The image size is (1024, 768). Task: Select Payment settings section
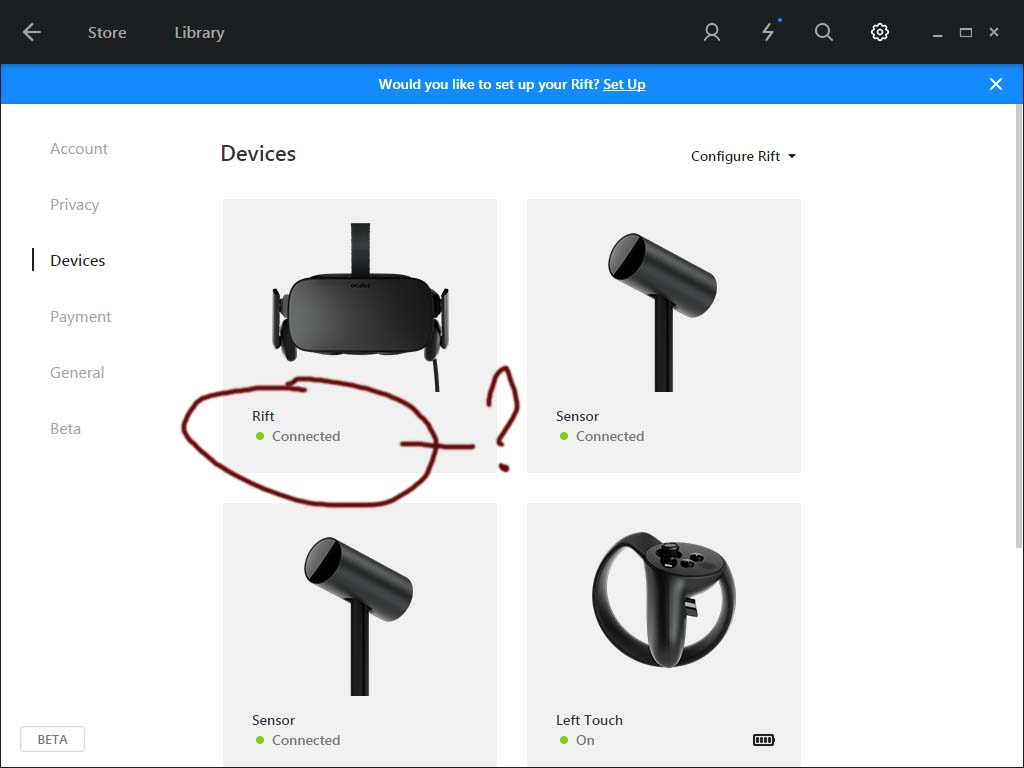[81, 317]
